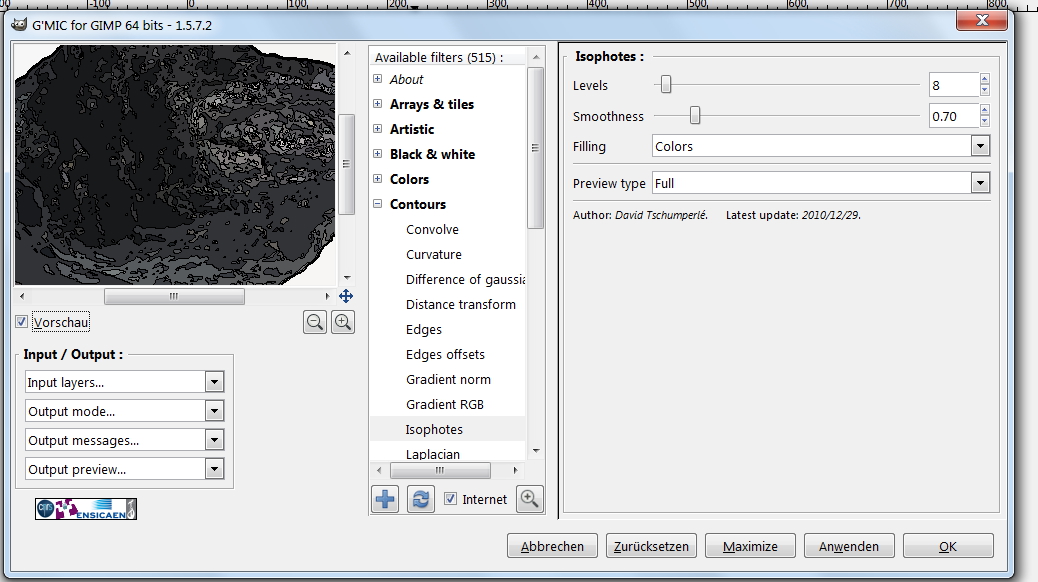Click the refresh filters icon
This screenshot has width=1038, height=582.
click(x=421, y=499)
